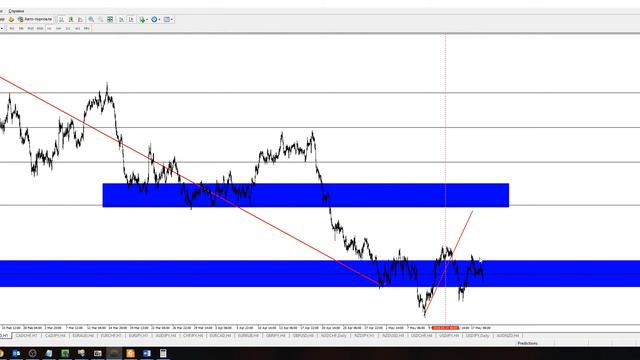The image size is (640, 360).
Task: Open Outlook from the taskbar
Action: point(16,353)
